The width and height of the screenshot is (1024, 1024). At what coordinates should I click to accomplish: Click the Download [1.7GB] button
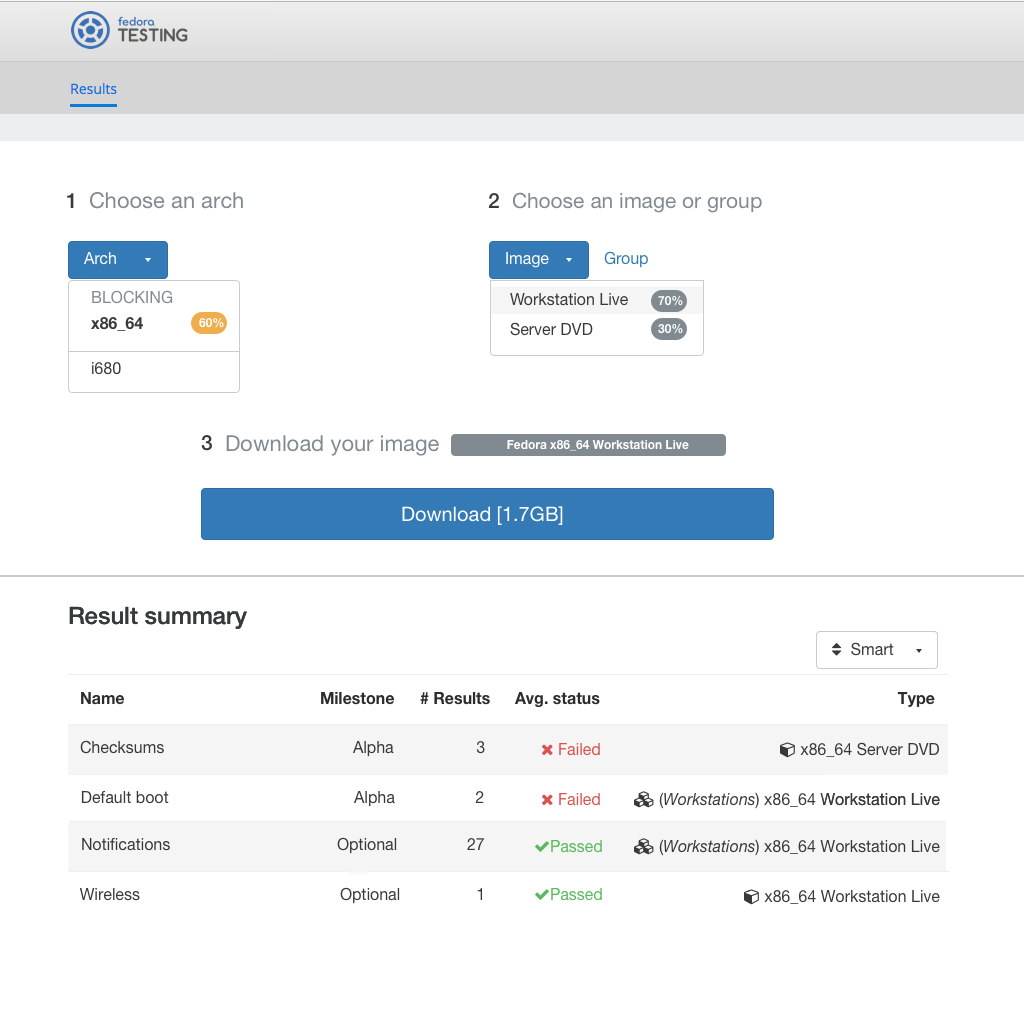pyautogui.click(x=487, y=514)
